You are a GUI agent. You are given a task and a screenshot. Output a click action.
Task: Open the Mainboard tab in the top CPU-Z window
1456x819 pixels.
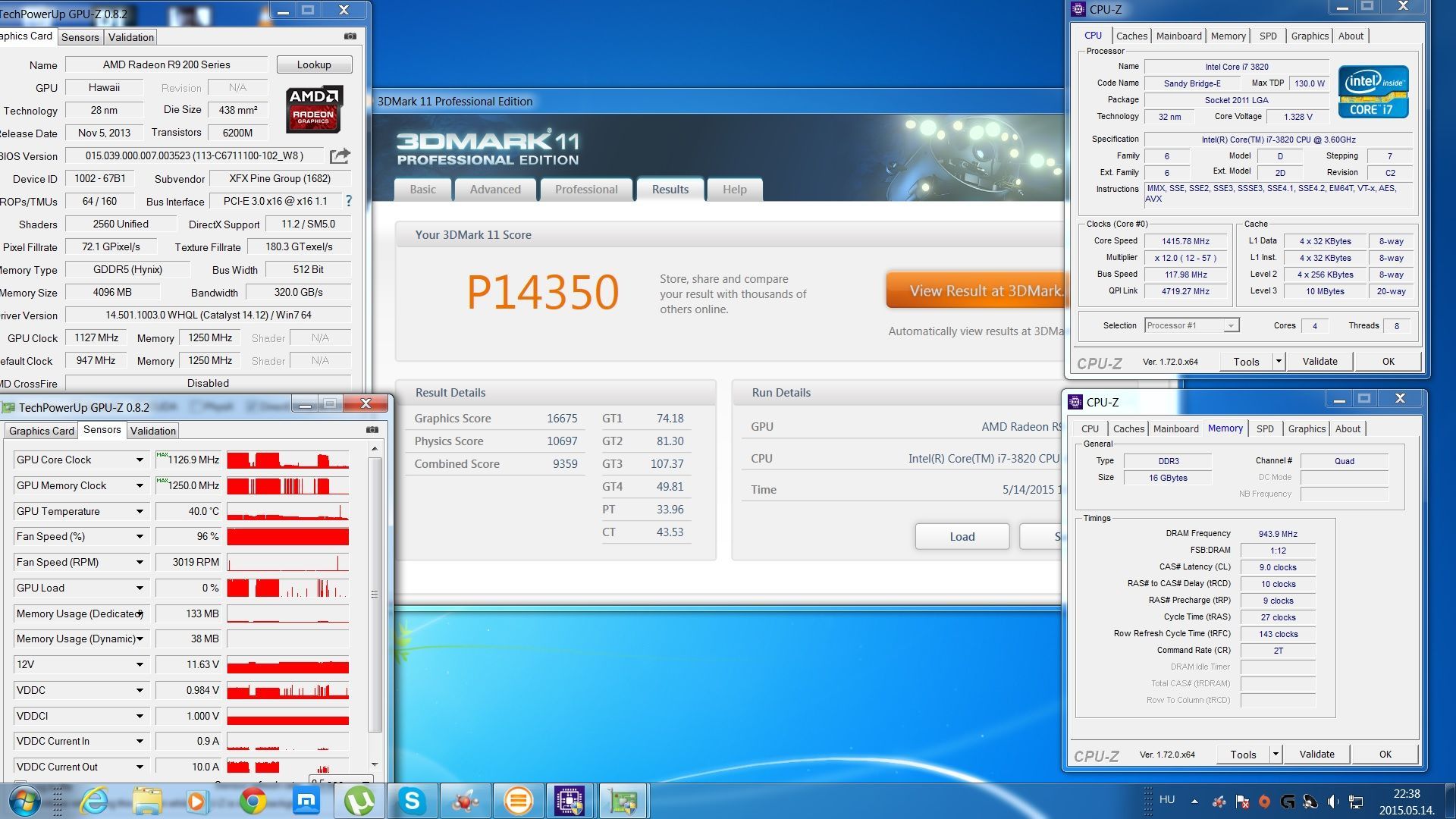[x=1178, y=36]
